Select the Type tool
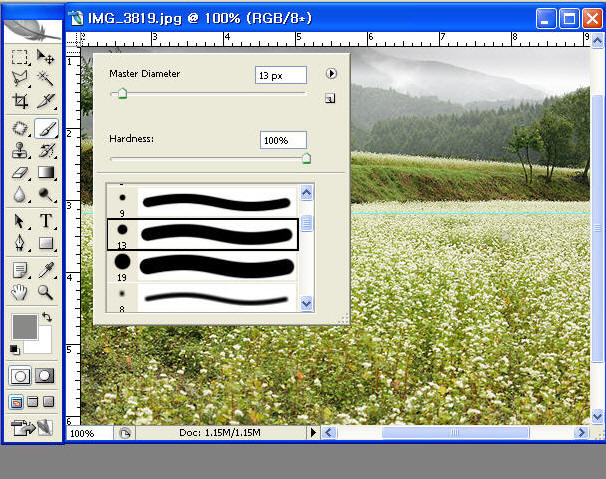Screen dimensions: 606x479 (46, 221)
